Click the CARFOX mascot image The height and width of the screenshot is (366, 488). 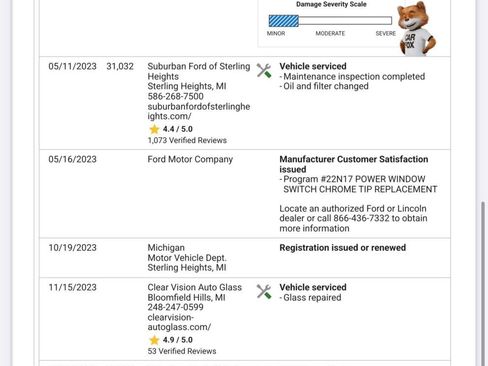tap(416, 28)
